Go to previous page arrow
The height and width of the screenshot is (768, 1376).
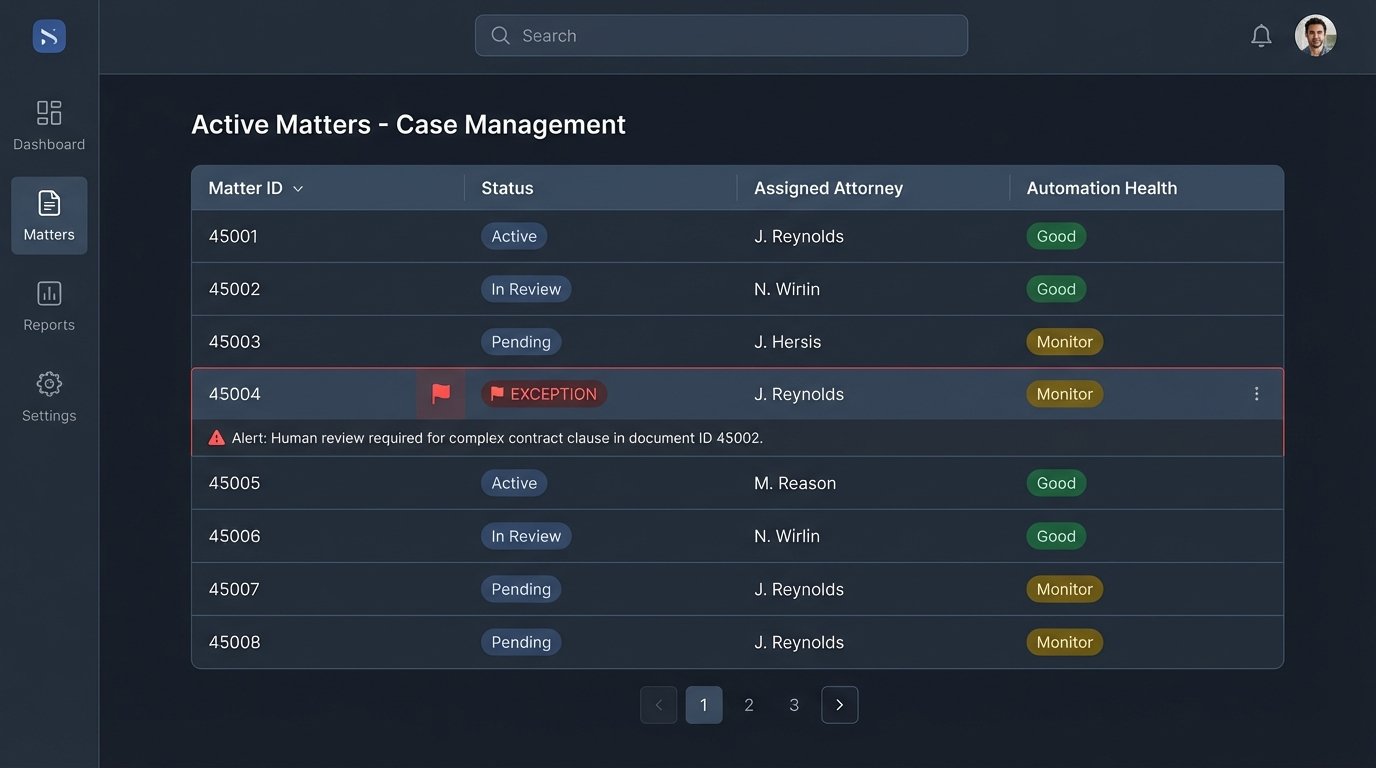[658, 705]
